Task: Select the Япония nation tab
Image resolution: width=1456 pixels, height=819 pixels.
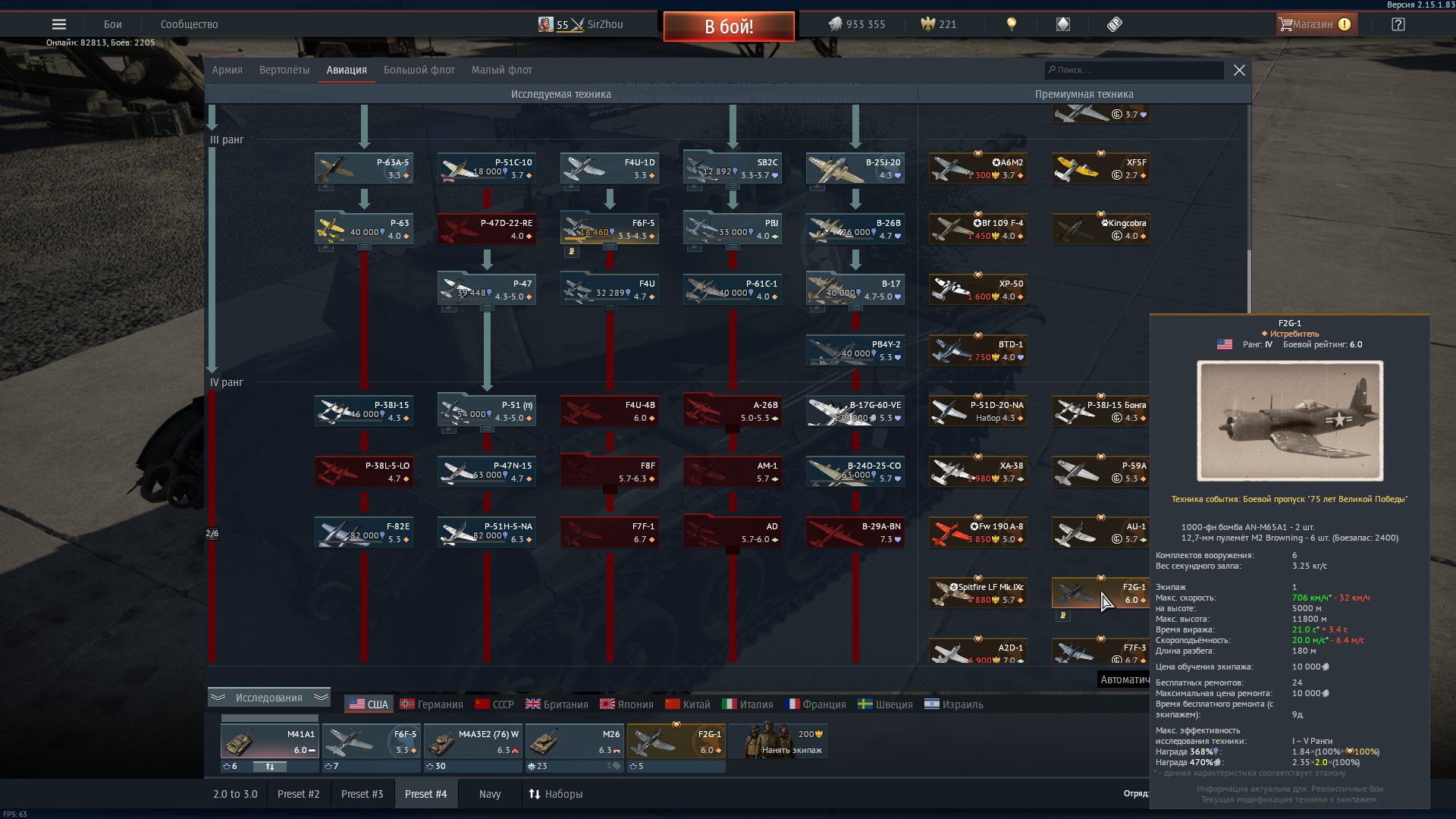Action: (x=626, y=704)
